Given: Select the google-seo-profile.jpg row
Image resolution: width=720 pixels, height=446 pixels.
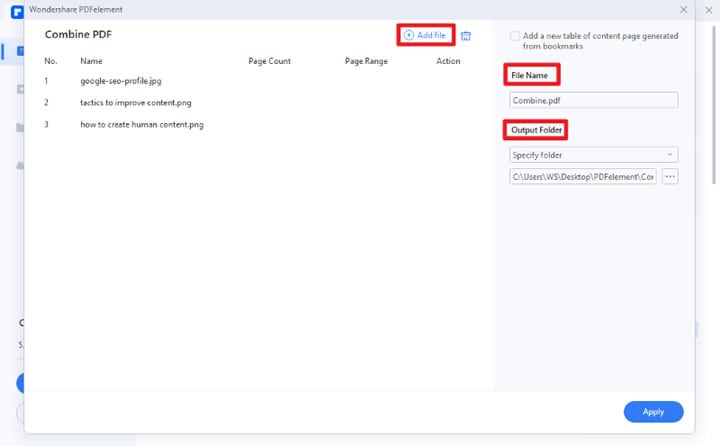Looking at the screenshot, I should tap(257, 81).
